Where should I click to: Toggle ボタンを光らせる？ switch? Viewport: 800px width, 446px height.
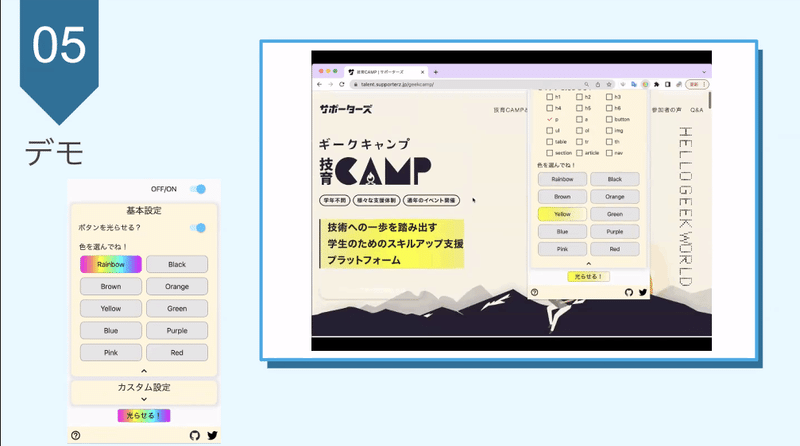[198, 228]
